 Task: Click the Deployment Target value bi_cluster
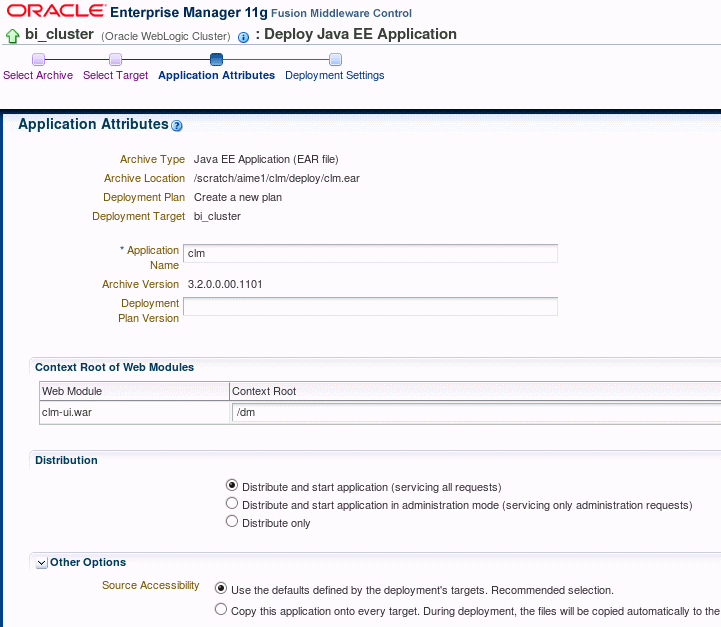tap(217, 217)
